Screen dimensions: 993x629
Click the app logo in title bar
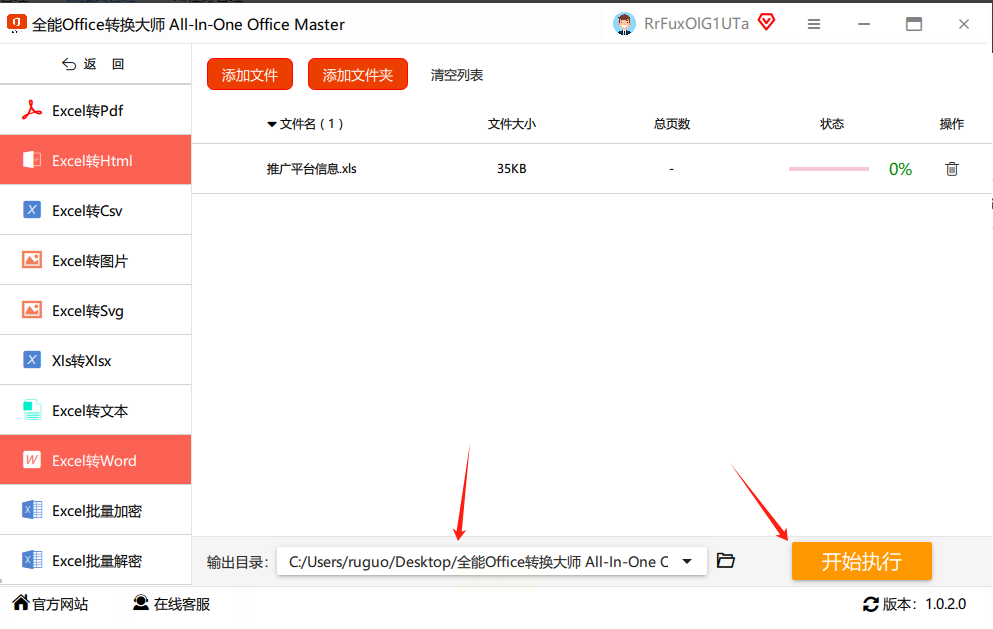point(16,23)
